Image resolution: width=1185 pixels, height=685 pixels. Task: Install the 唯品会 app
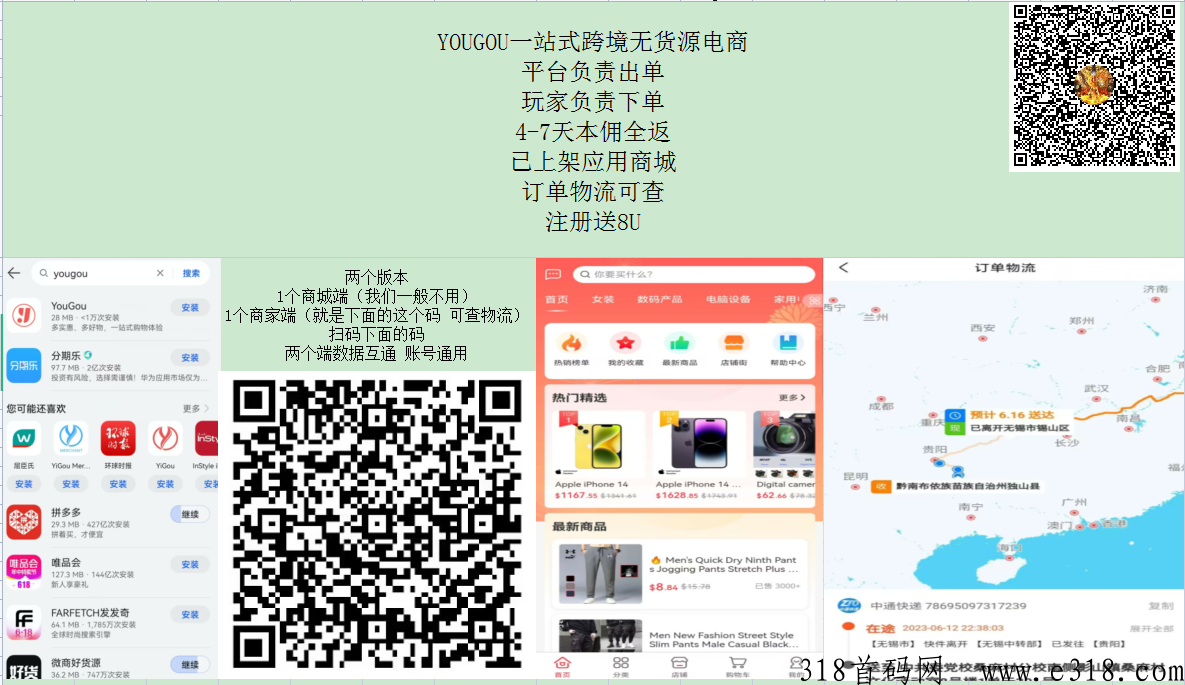190,564
